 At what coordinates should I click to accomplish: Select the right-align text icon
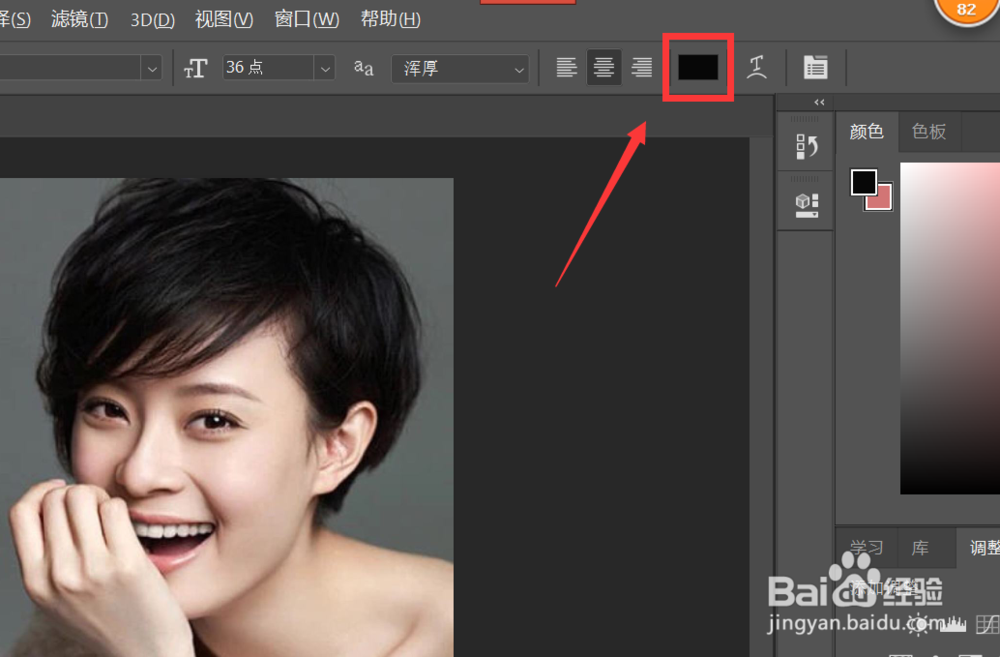[641, 67]
